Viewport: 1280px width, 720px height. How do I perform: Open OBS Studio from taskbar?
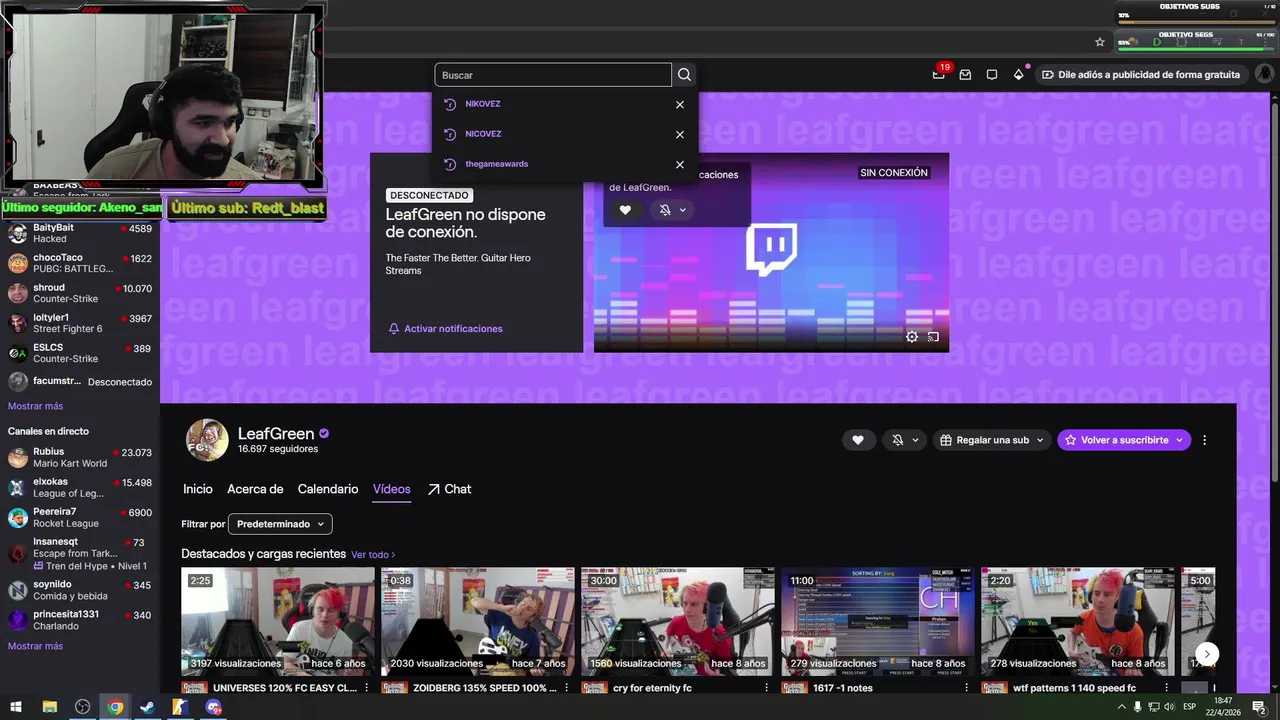point(82,707)
